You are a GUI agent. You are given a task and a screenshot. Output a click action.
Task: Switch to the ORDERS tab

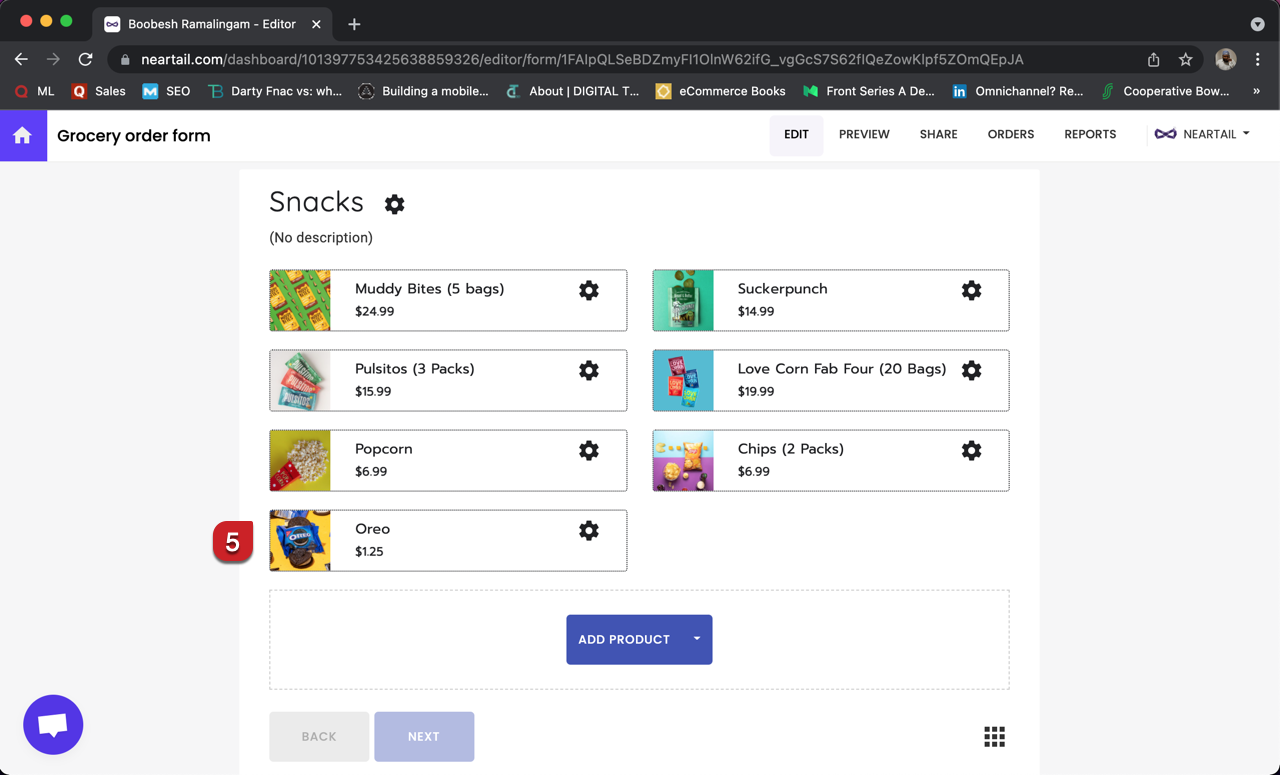1010,133
